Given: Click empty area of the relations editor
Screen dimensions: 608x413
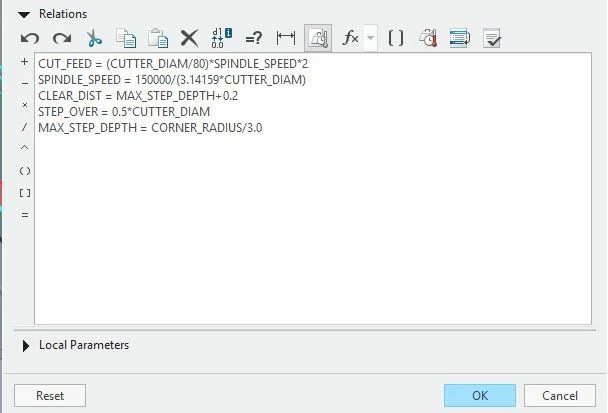Looking at the screenshot, I should [313, 229].
